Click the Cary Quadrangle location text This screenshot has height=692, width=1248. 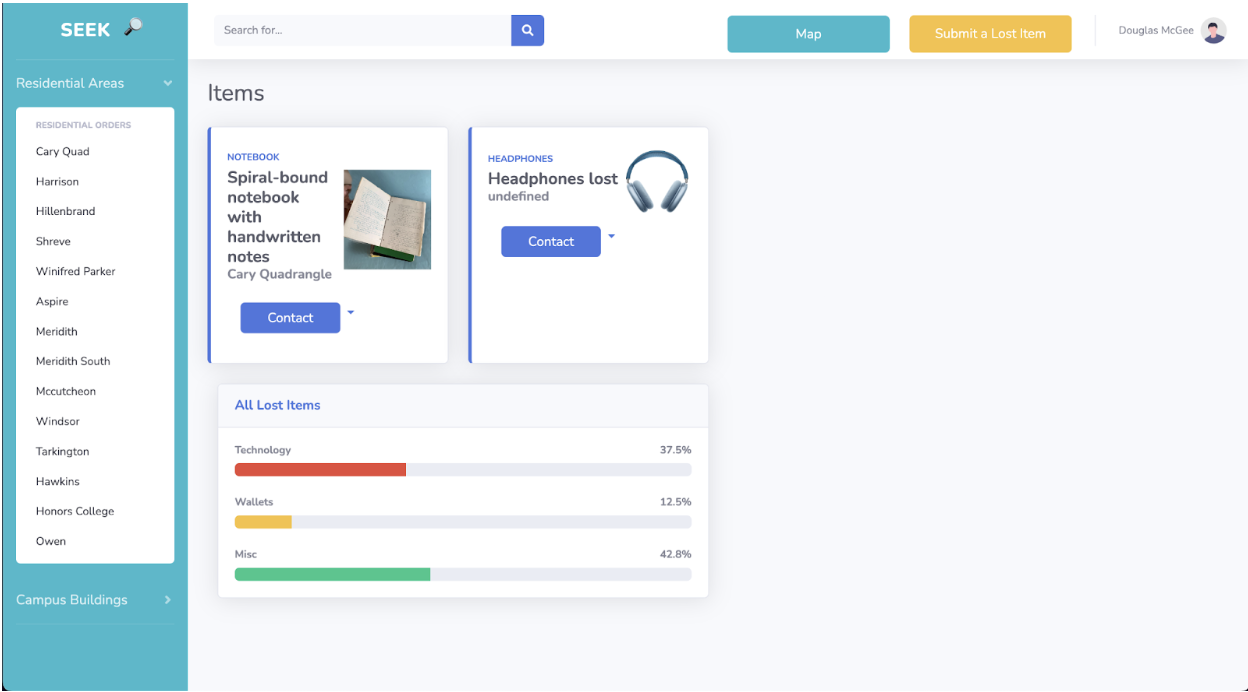(279, 274)
